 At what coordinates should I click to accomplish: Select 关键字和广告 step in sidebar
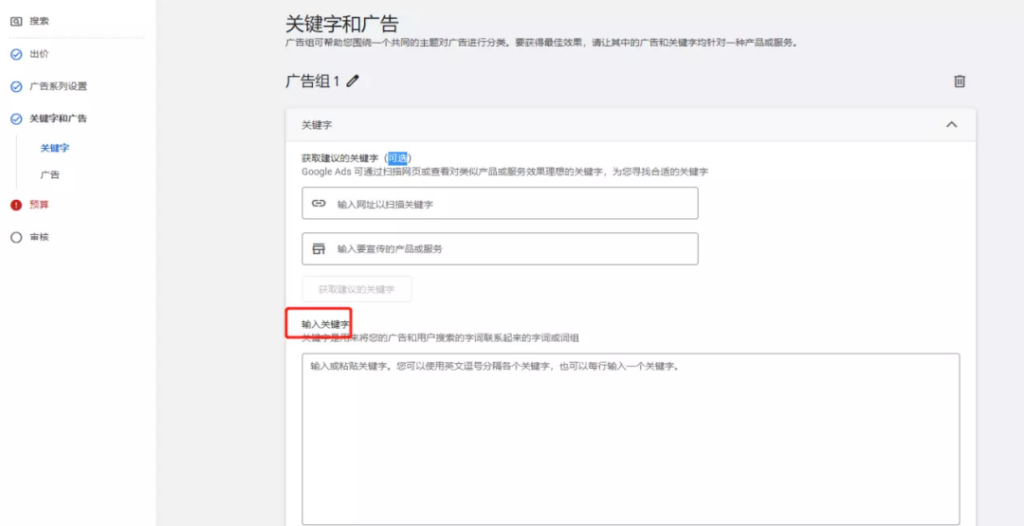58,118
